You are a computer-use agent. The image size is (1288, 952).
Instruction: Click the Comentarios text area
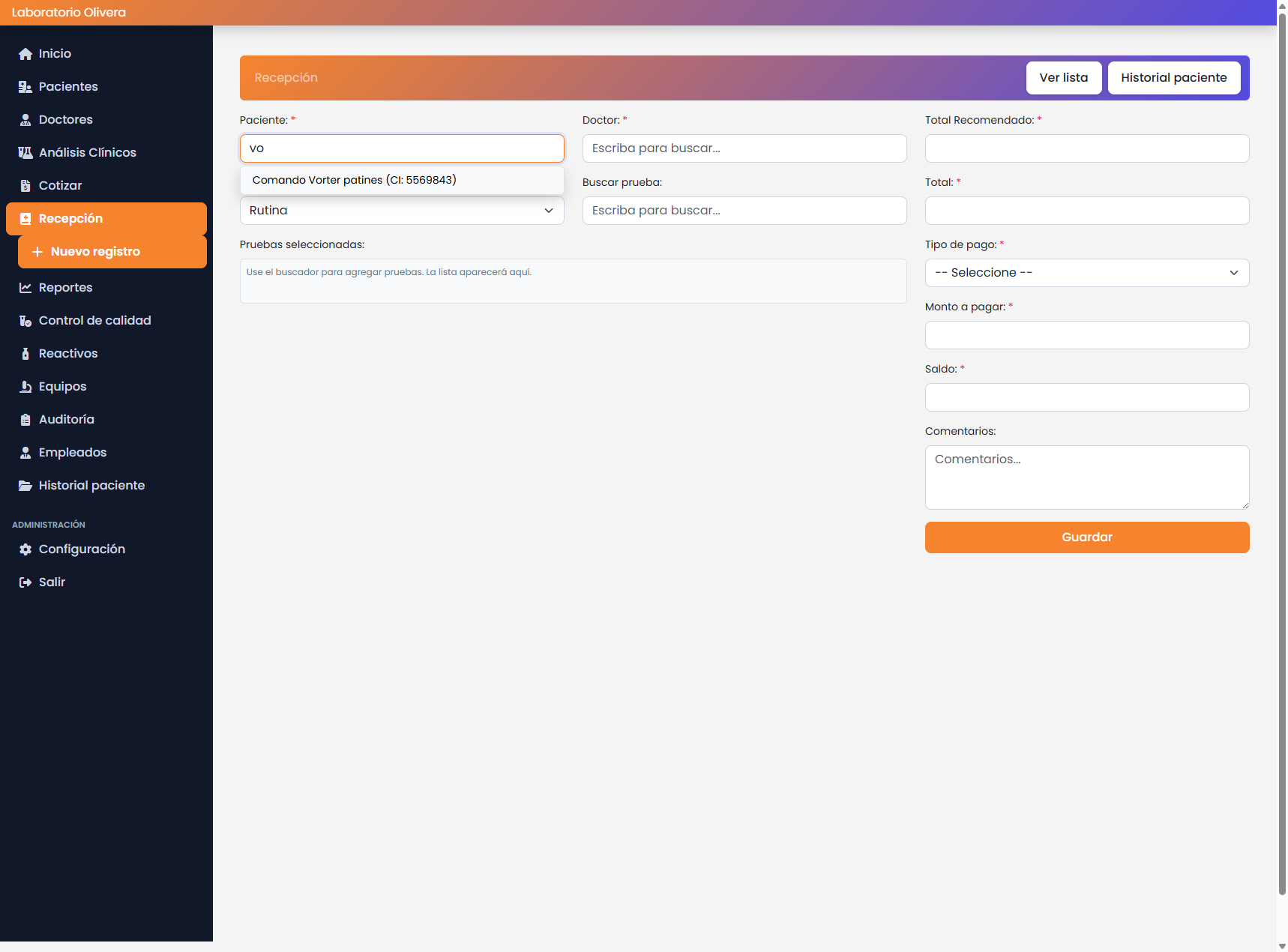(1086, 477)
